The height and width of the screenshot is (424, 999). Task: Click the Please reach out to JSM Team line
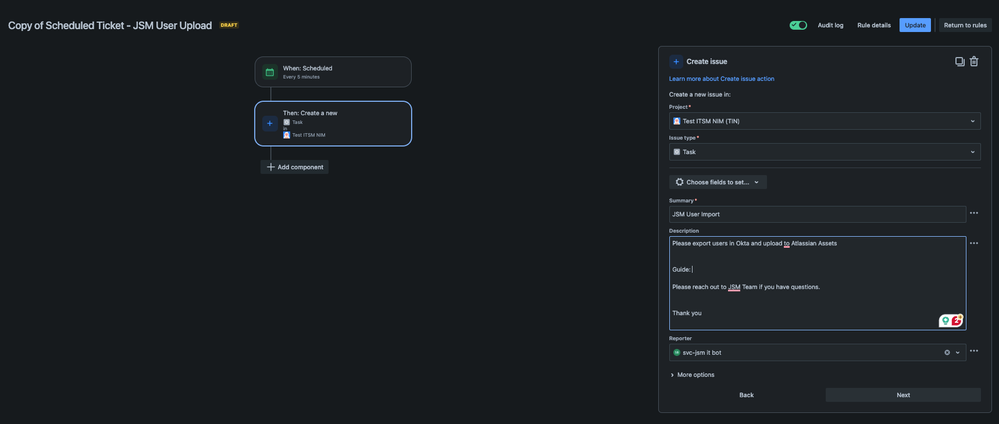coord(745,287)
